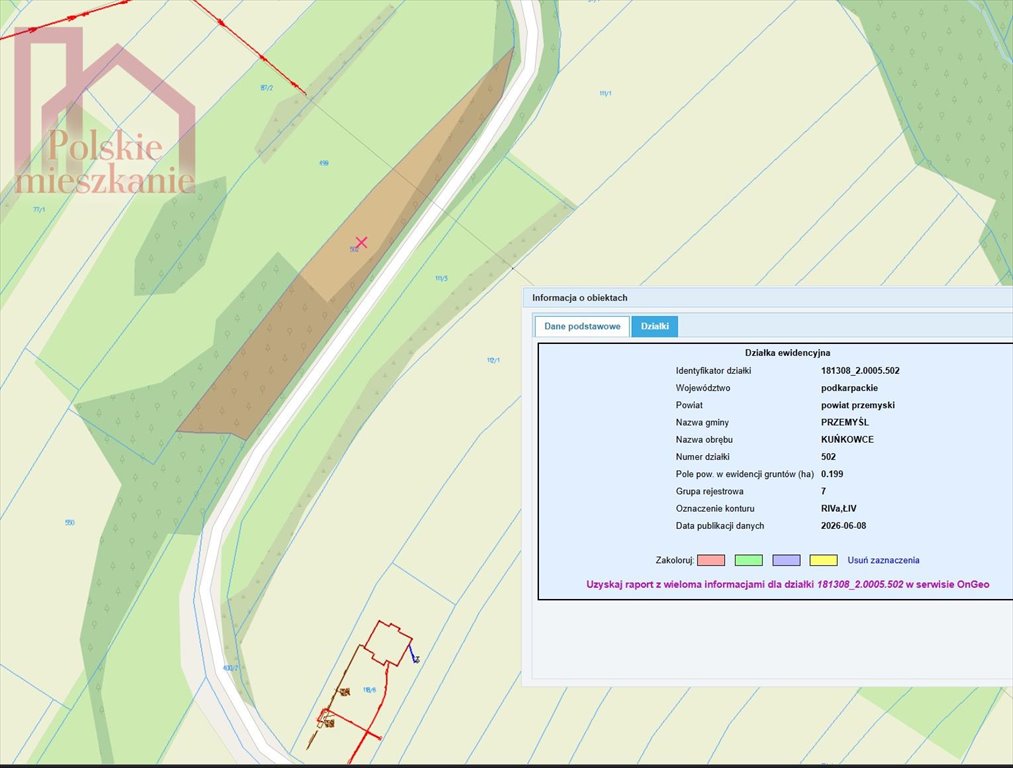Click the Oznaczenie konturu label

(715, 509)
